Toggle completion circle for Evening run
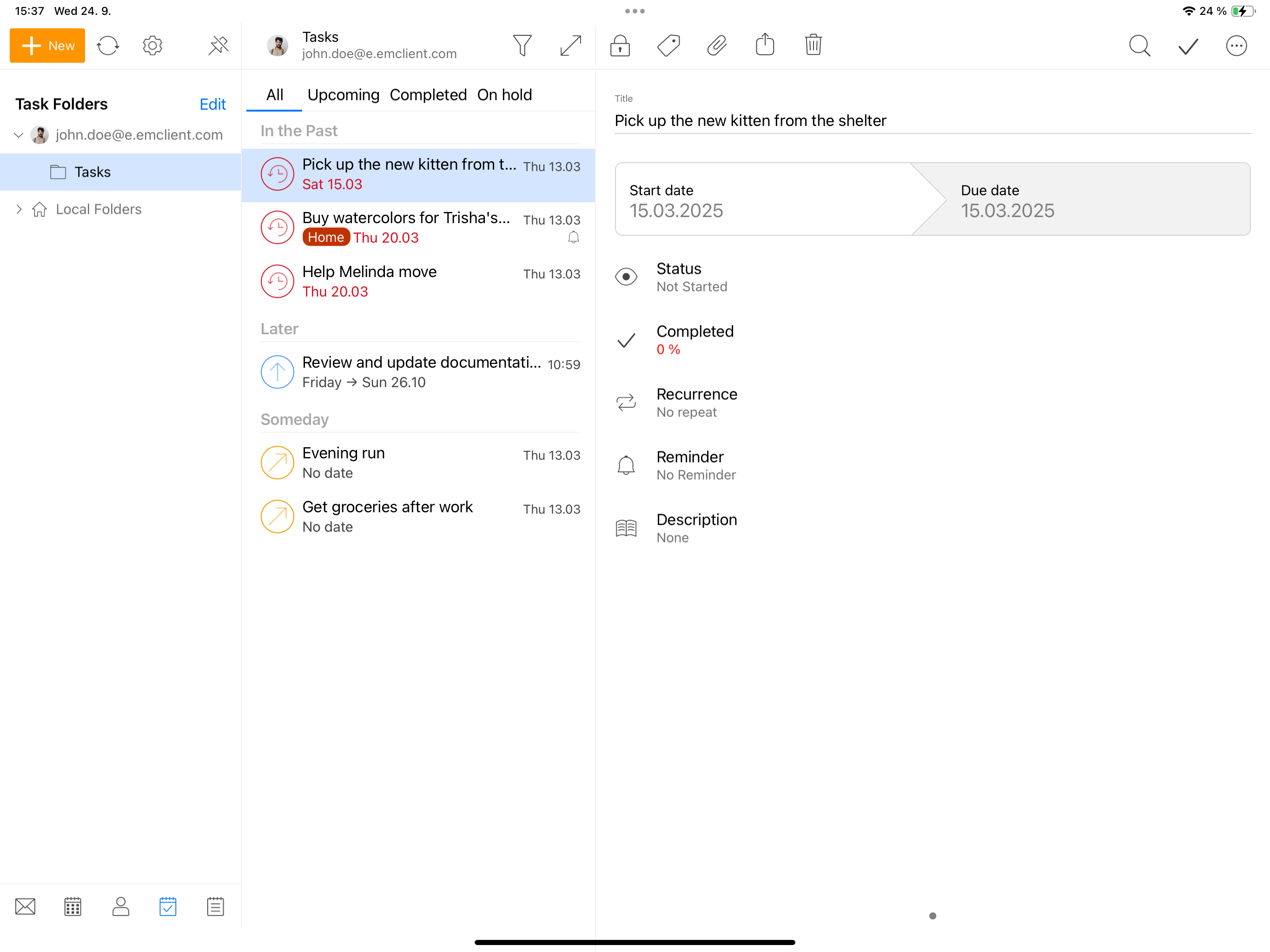This screenshot has height=952, width=1270. [x=278, y=462]
